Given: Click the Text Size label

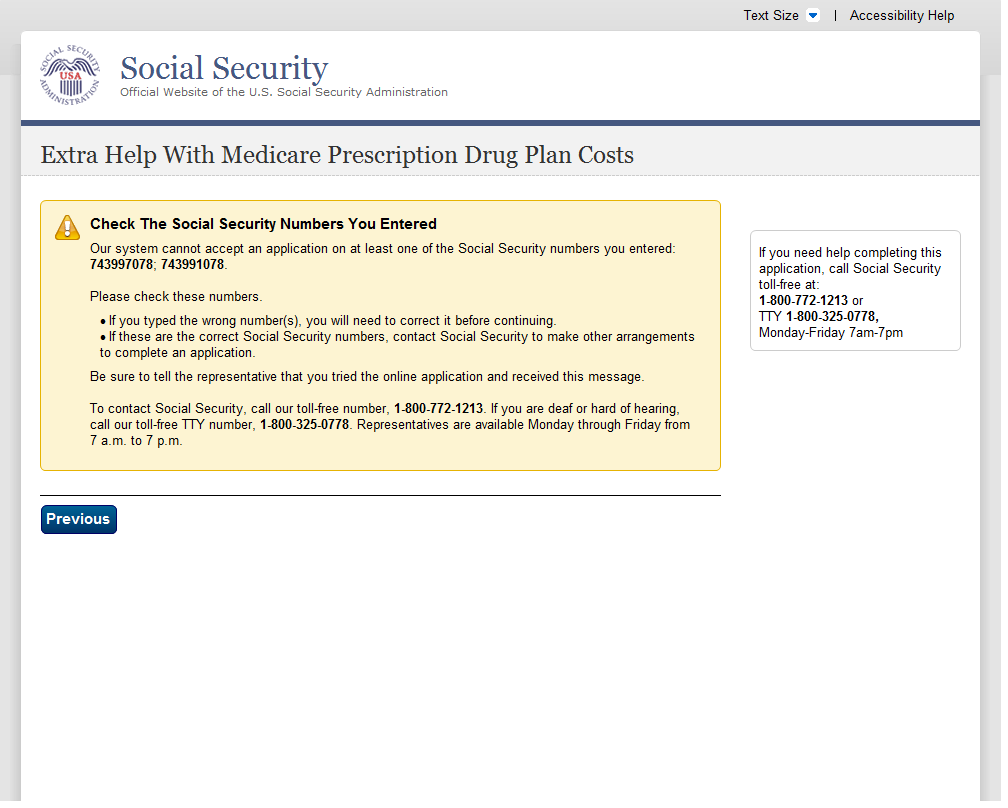Looking at the screenshot, I should pos(770,16).
